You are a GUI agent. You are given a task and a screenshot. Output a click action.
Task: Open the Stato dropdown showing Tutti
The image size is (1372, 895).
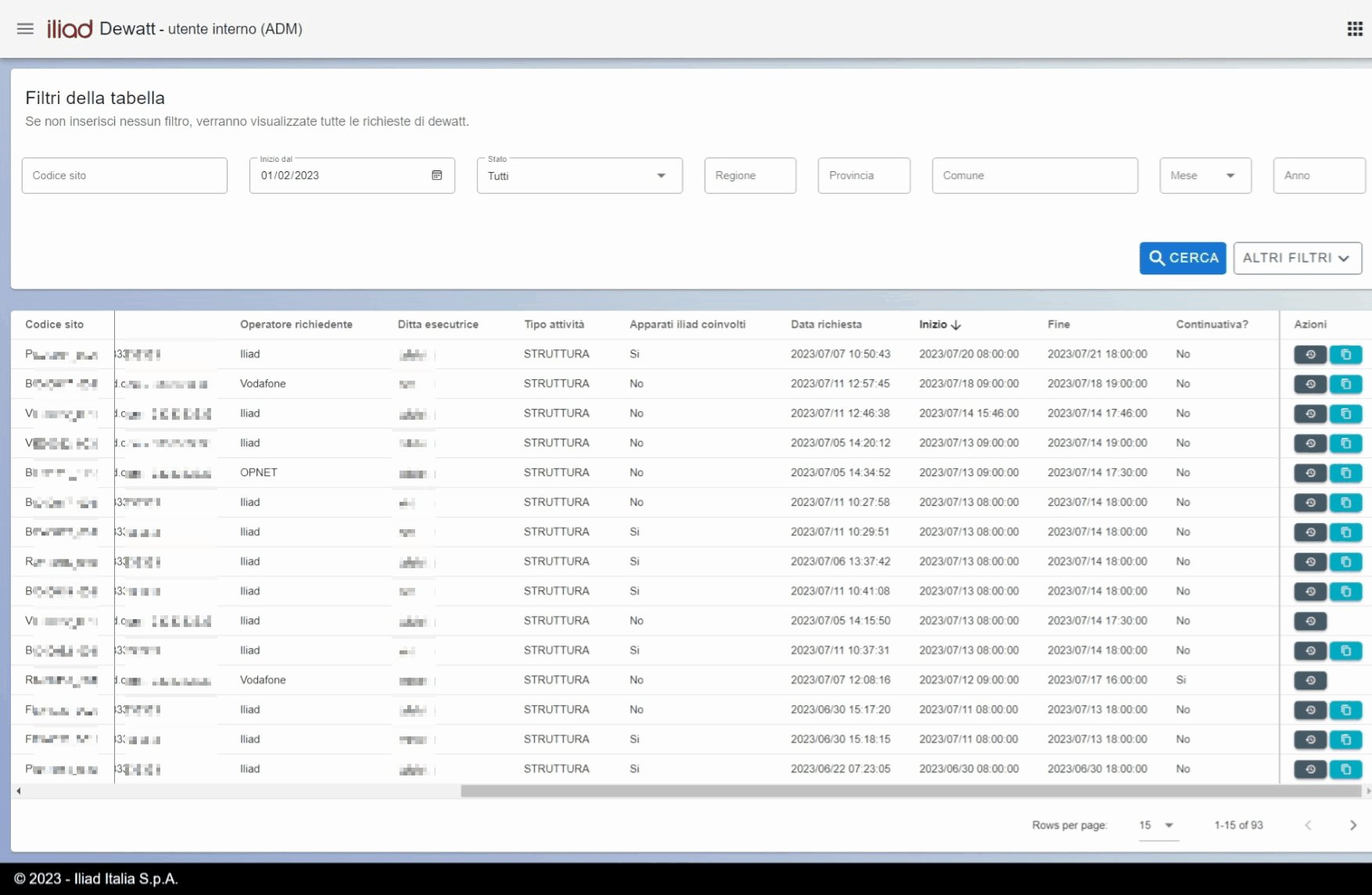[579, 176]
